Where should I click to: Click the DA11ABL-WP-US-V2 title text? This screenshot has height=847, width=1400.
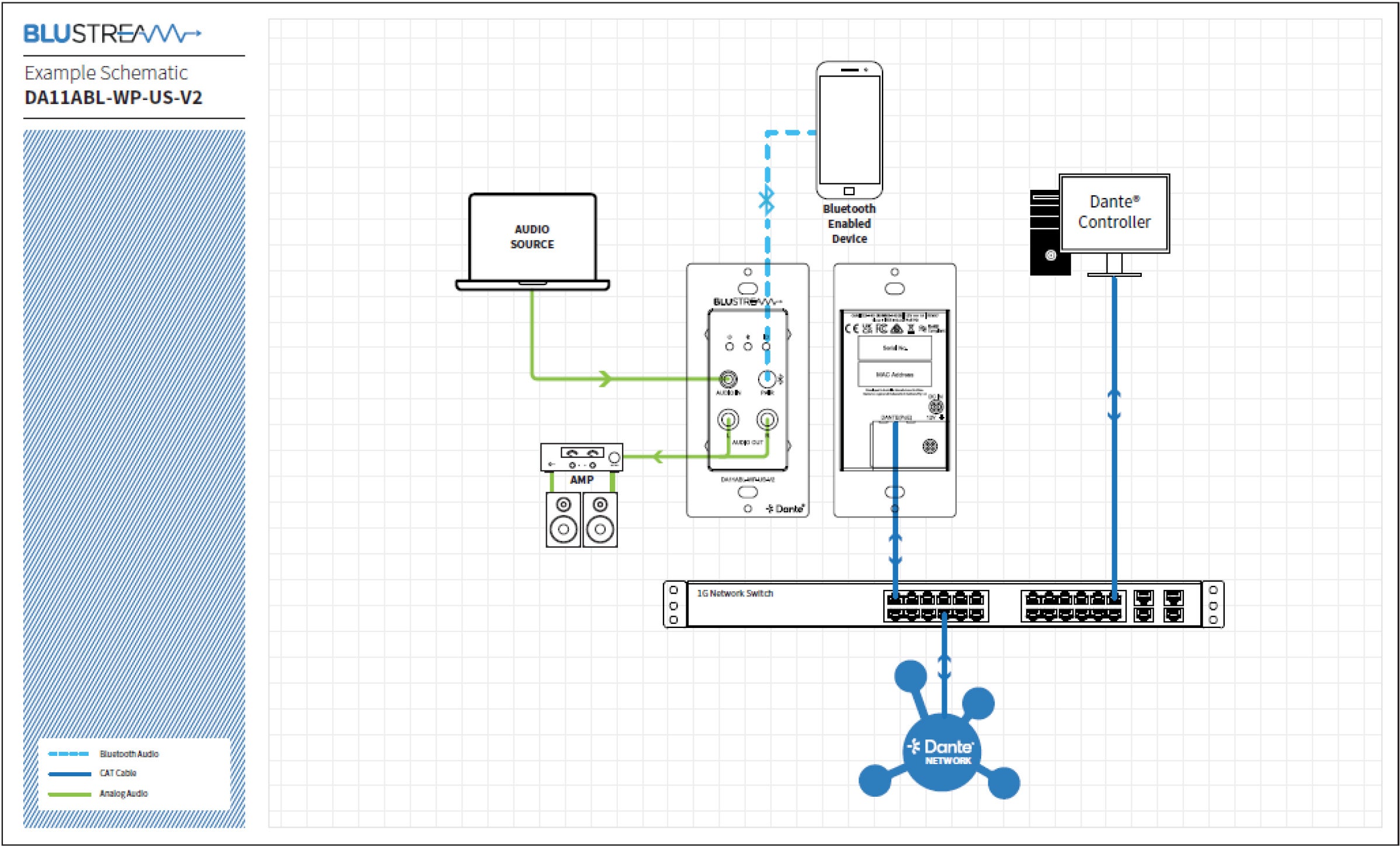[x=113, y=98]
